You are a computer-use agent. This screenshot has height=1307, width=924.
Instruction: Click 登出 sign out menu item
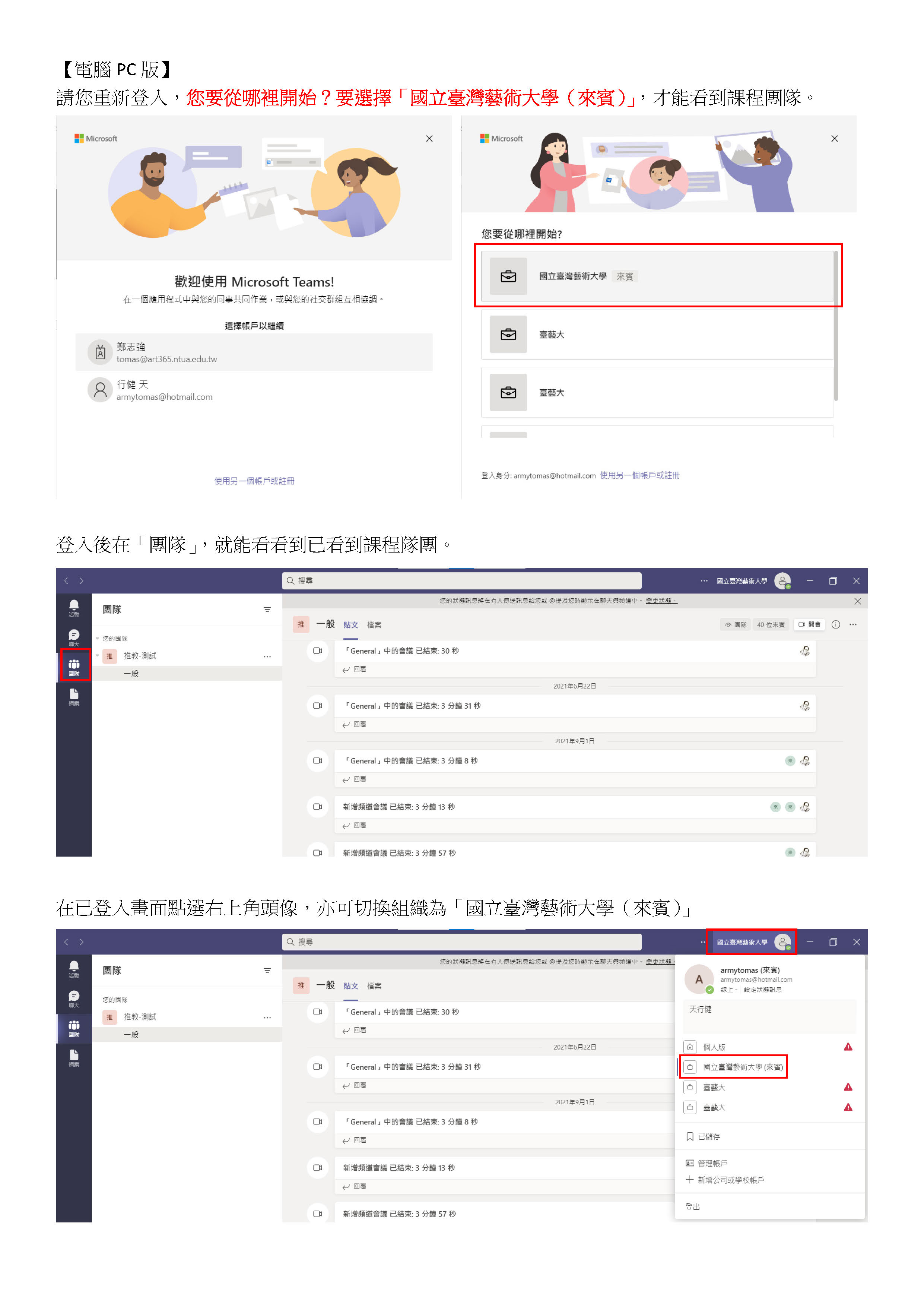coord(692,1207)
